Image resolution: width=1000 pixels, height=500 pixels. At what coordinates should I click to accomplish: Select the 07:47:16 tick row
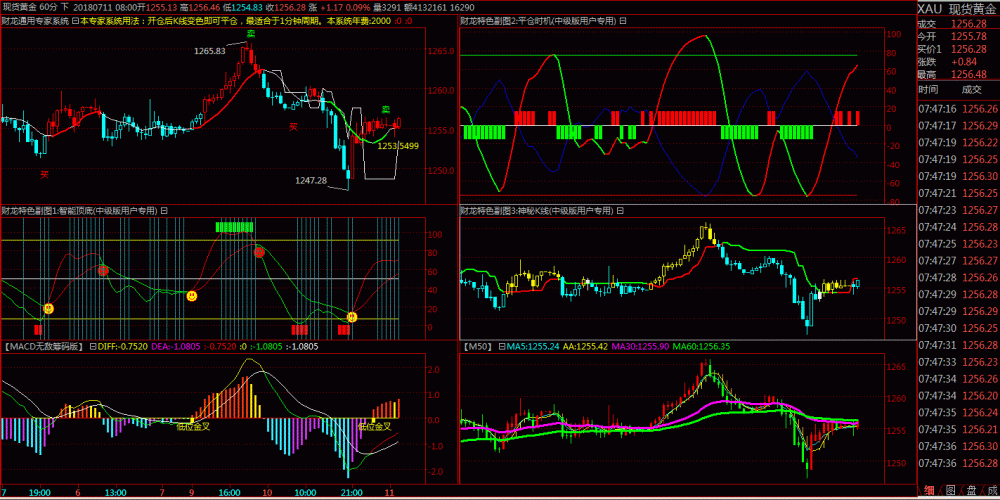pyautogui.click(x=959, y=108)
